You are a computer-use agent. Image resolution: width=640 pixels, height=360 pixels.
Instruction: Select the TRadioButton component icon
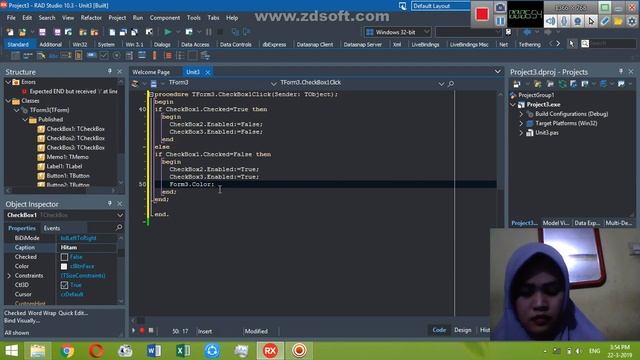pyautogui.click(x=116, y=56)
